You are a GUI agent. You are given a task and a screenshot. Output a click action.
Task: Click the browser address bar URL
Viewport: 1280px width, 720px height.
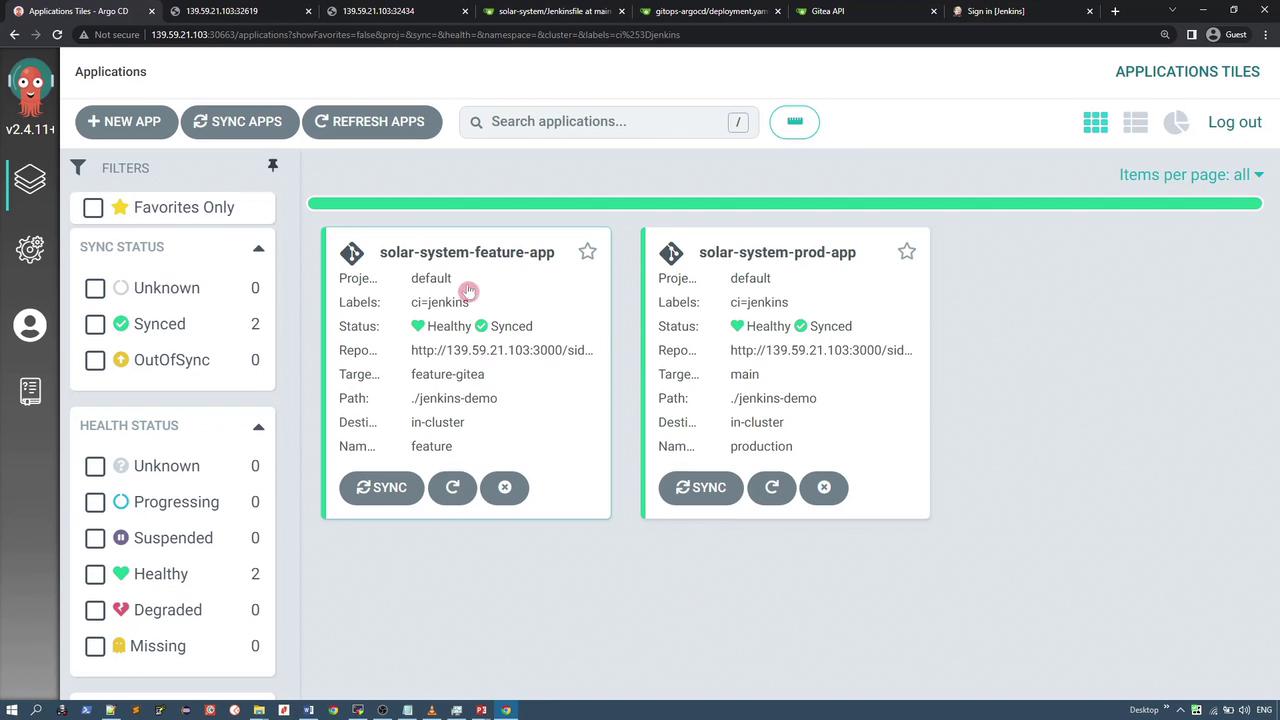click(x=415, y=34)
